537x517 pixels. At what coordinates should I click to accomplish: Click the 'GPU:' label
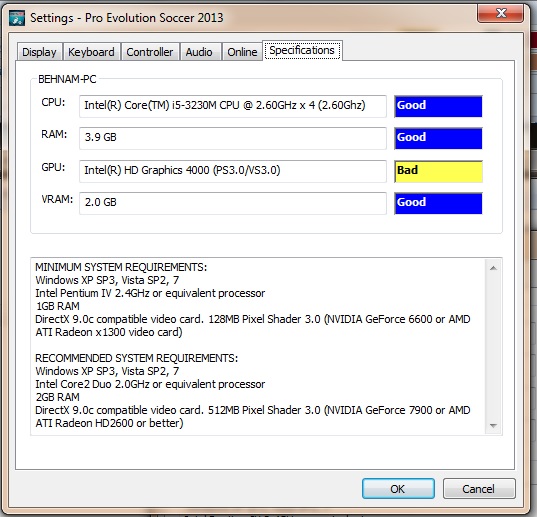pos(53,167)
